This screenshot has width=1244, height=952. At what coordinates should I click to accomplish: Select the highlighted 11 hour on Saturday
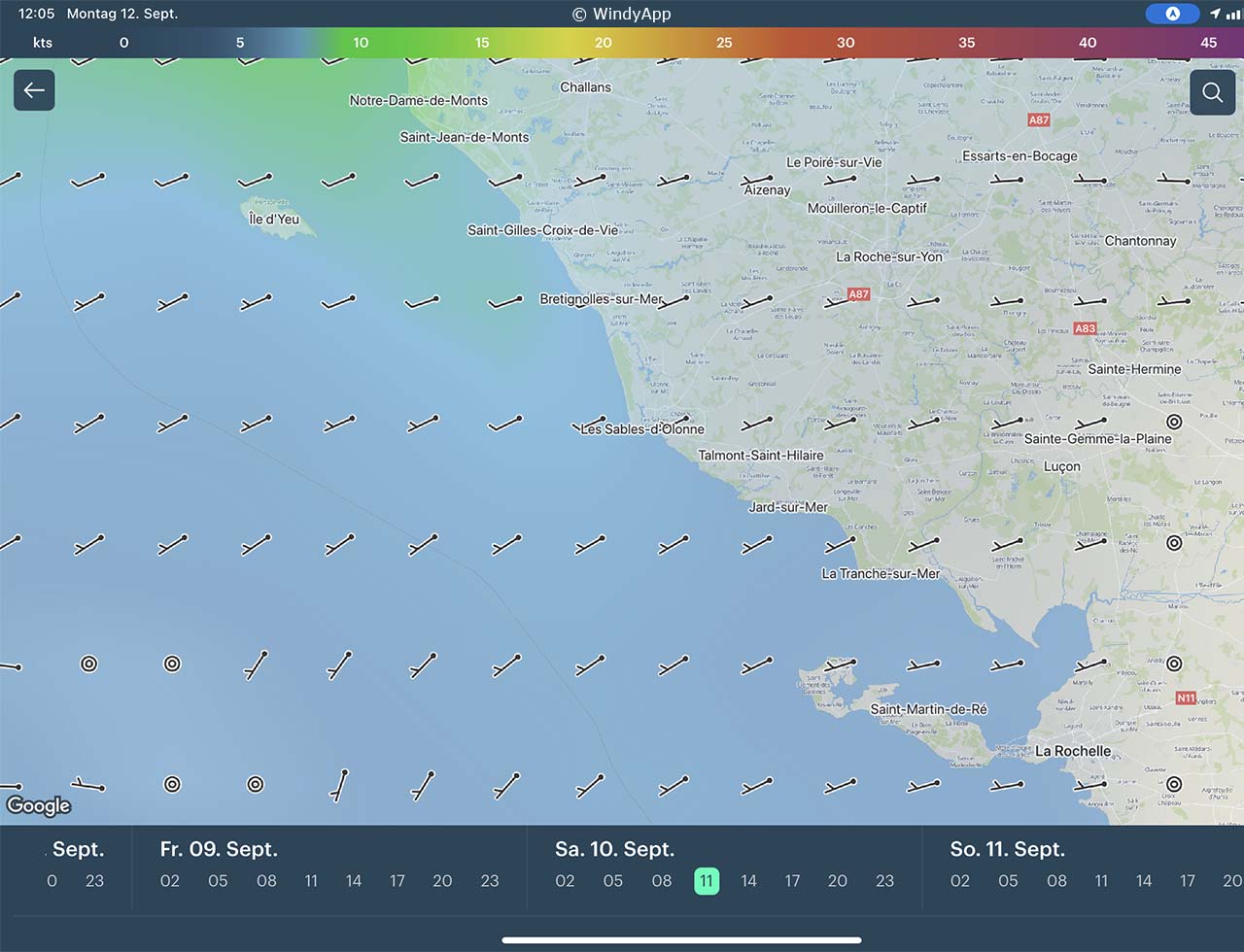pyautogui.click(x=707, y=881)
